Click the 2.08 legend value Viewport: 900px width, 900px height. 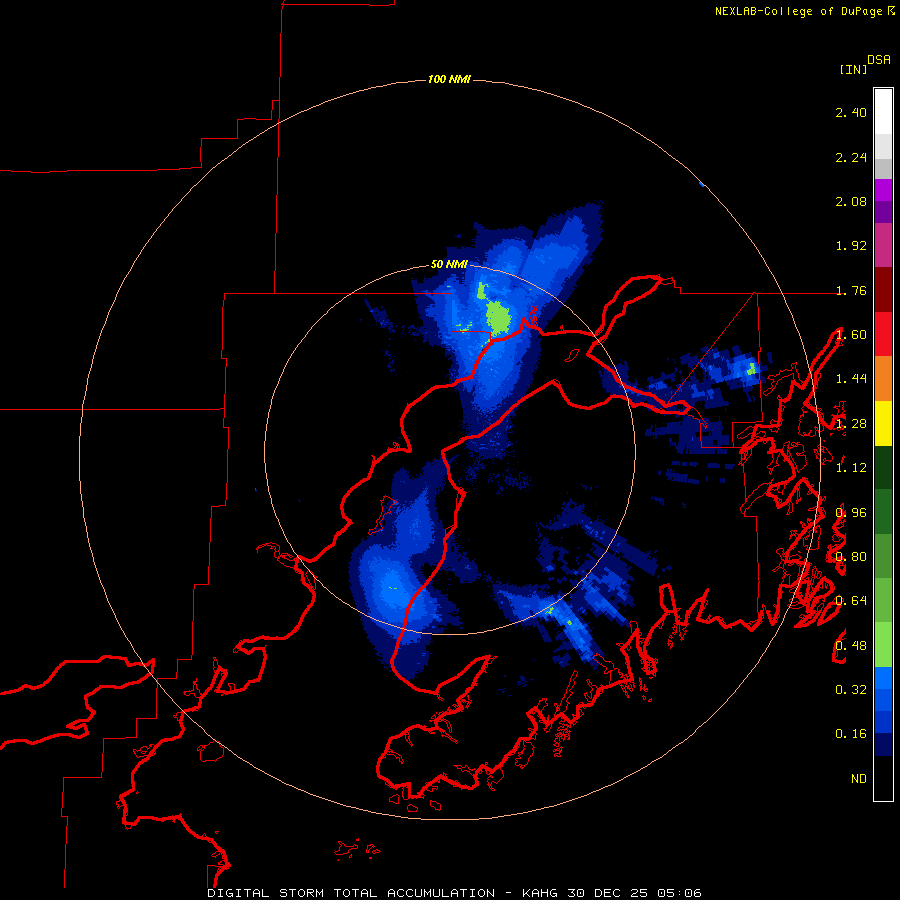point(851,201)
